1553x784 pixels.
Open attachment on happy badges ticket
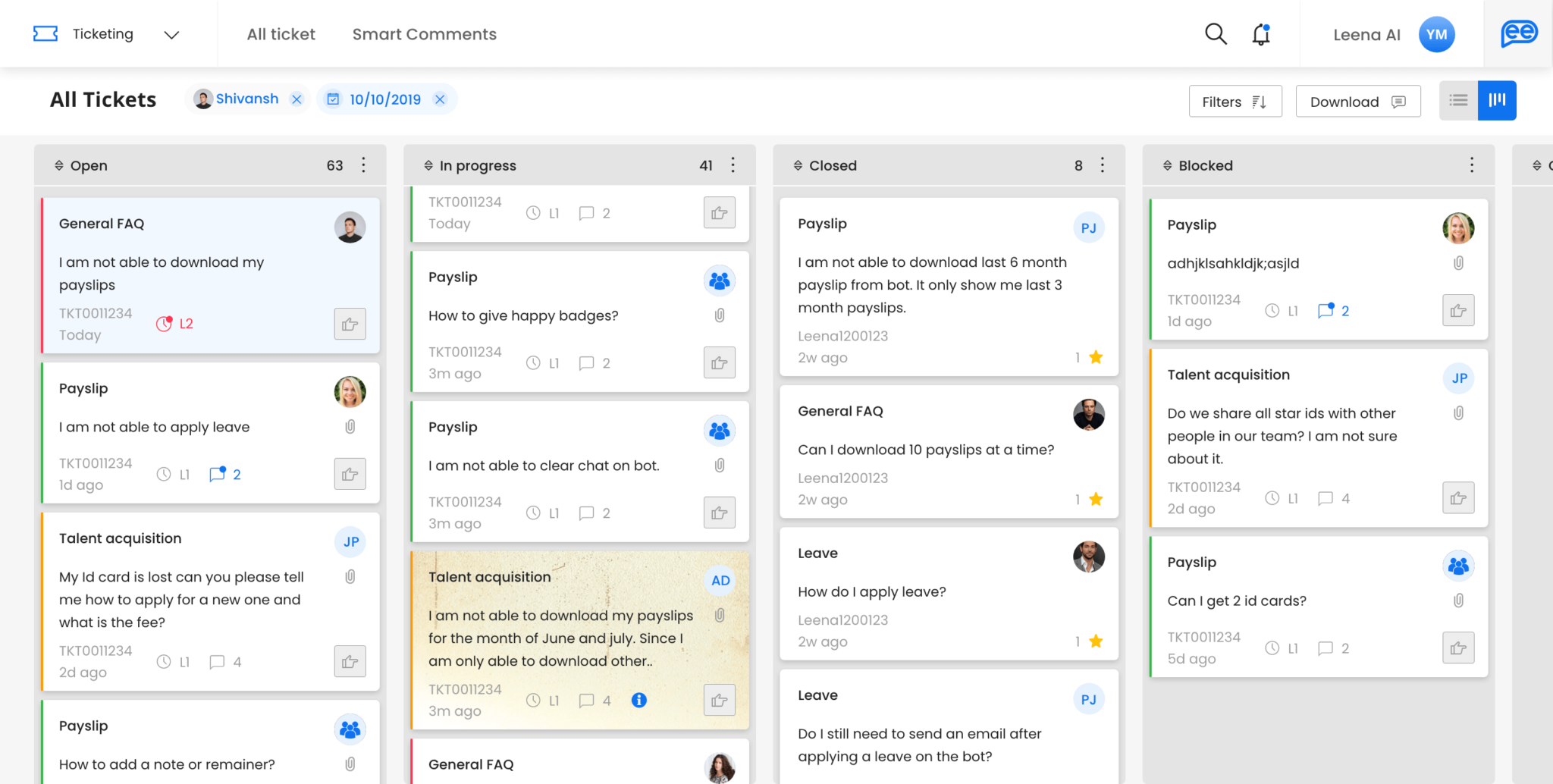point(720,315)
